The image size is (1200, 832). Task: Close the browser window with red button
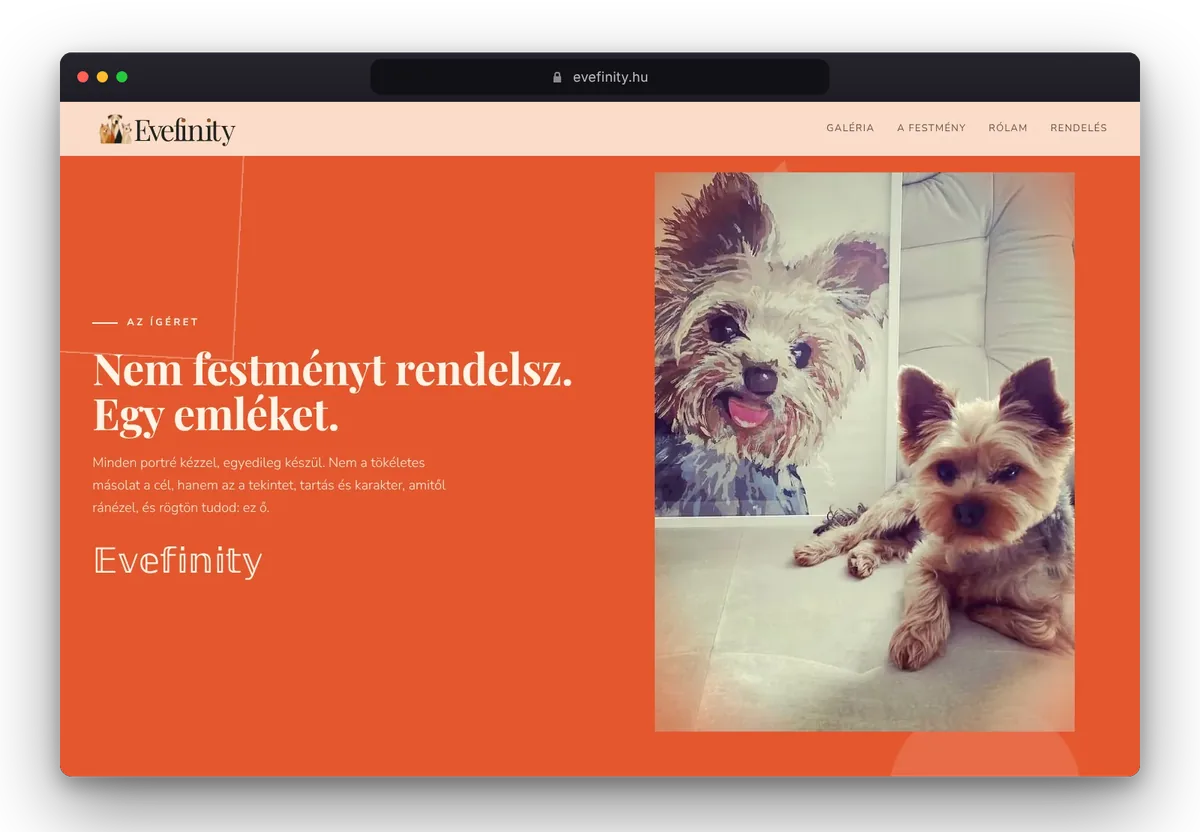click(83, 77)
